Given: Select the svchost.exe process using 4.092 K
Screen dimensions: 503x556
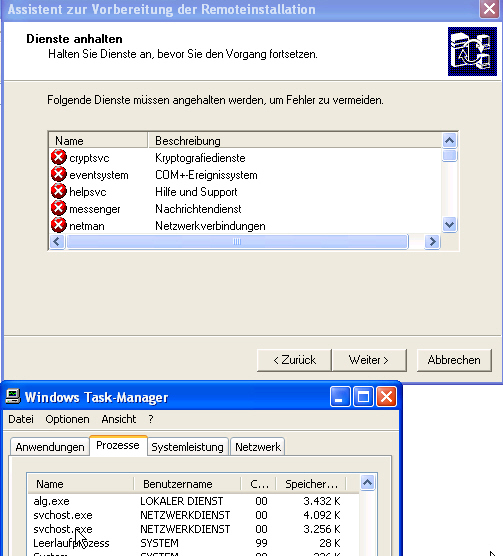Looking at the screenshot, I should 194,515.
